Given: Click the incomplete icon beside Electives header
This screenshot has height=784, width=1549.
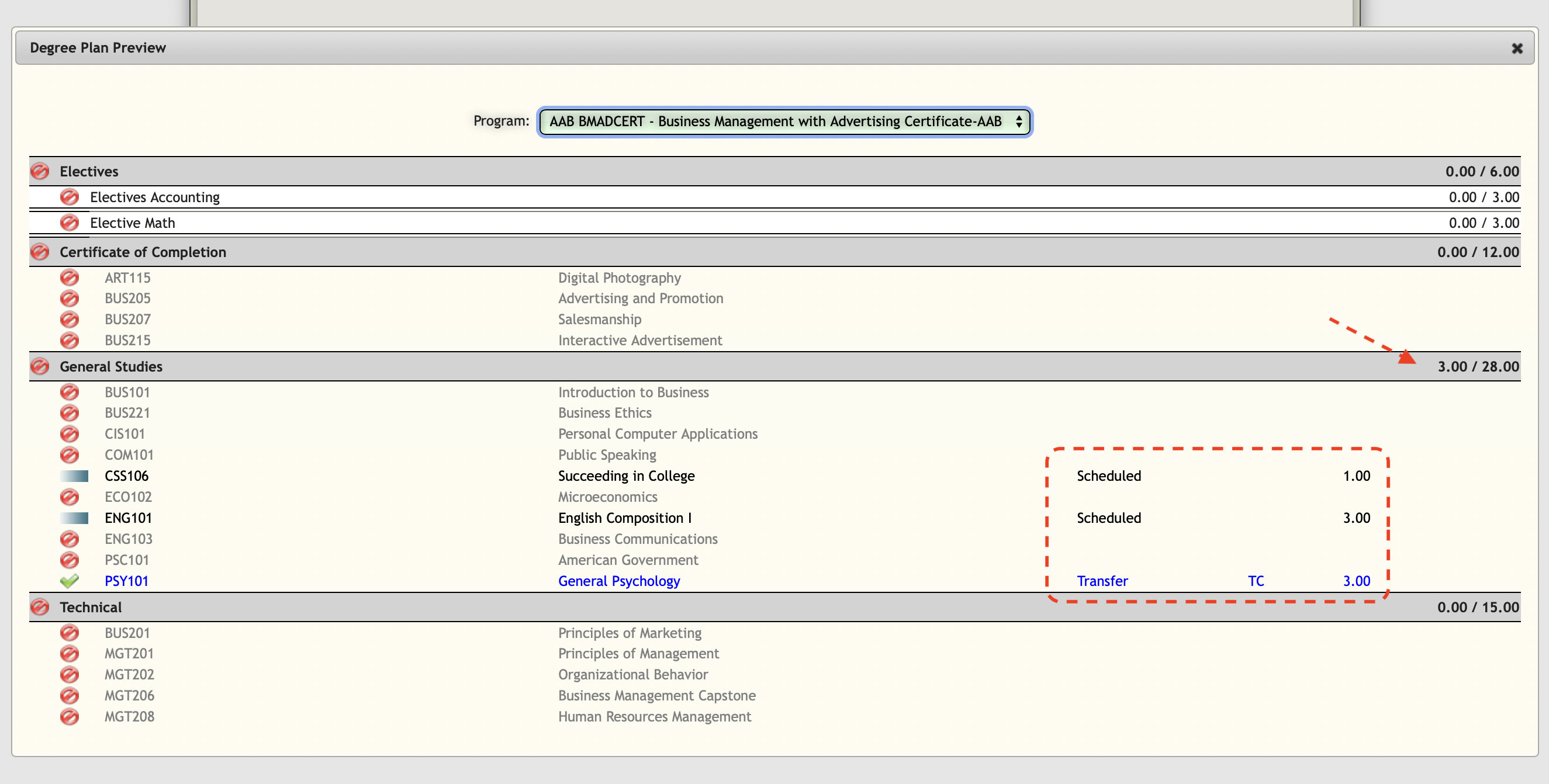Looking at the screenshot, I should tap(40, 171).
